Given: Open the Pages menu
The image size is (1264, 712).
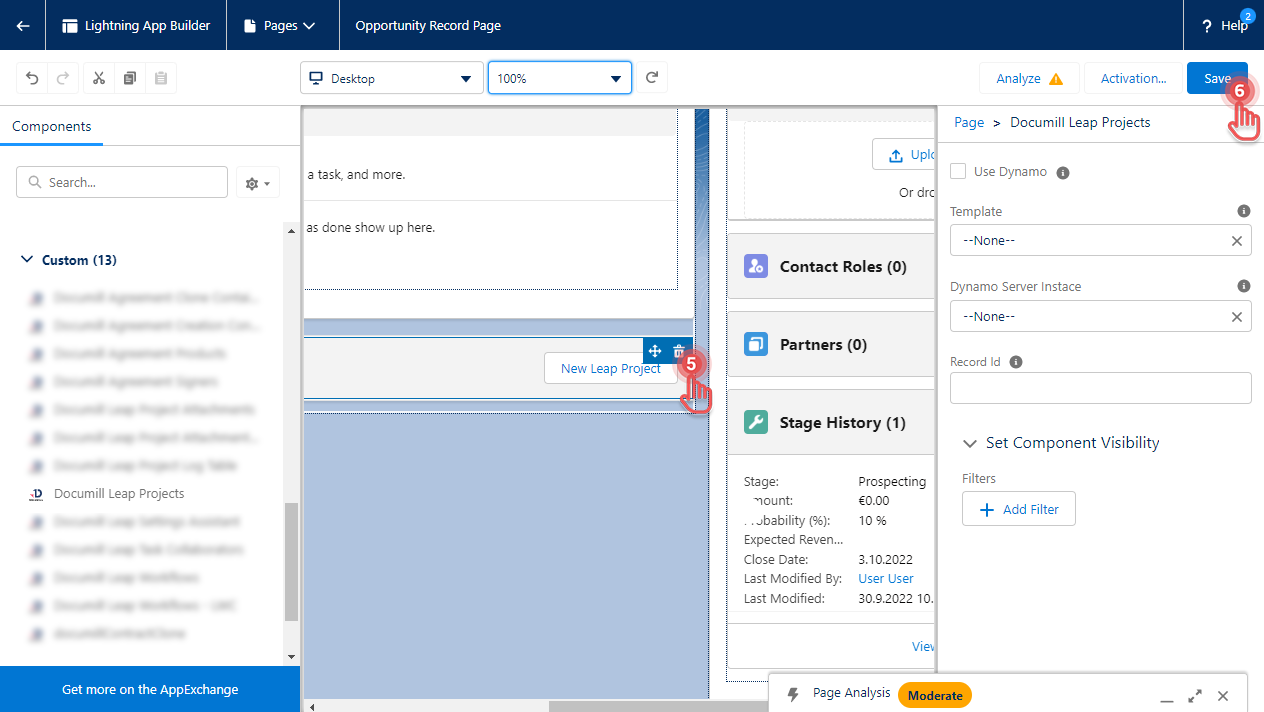Looking at the screenshot, I should pos(282,25).
